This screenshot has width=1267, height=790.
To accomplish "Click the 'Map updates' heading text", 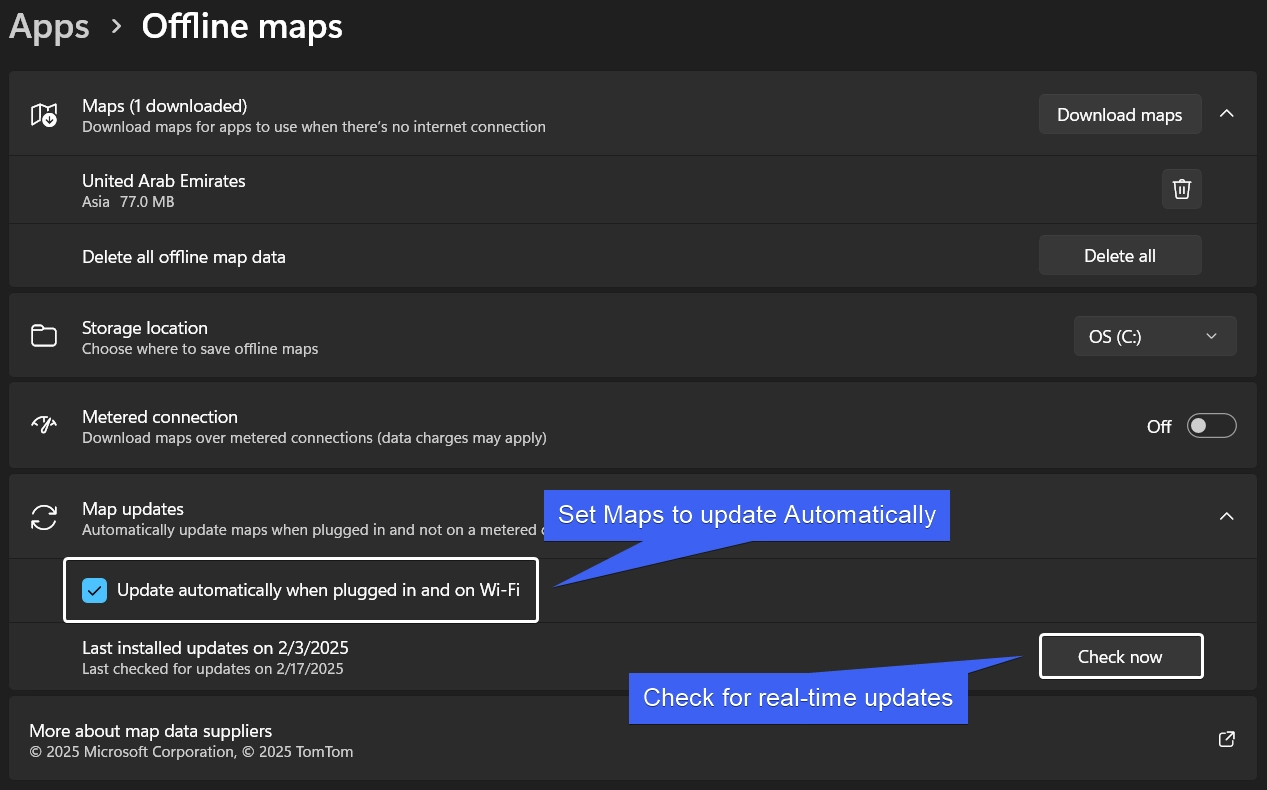I will [133, 509].
